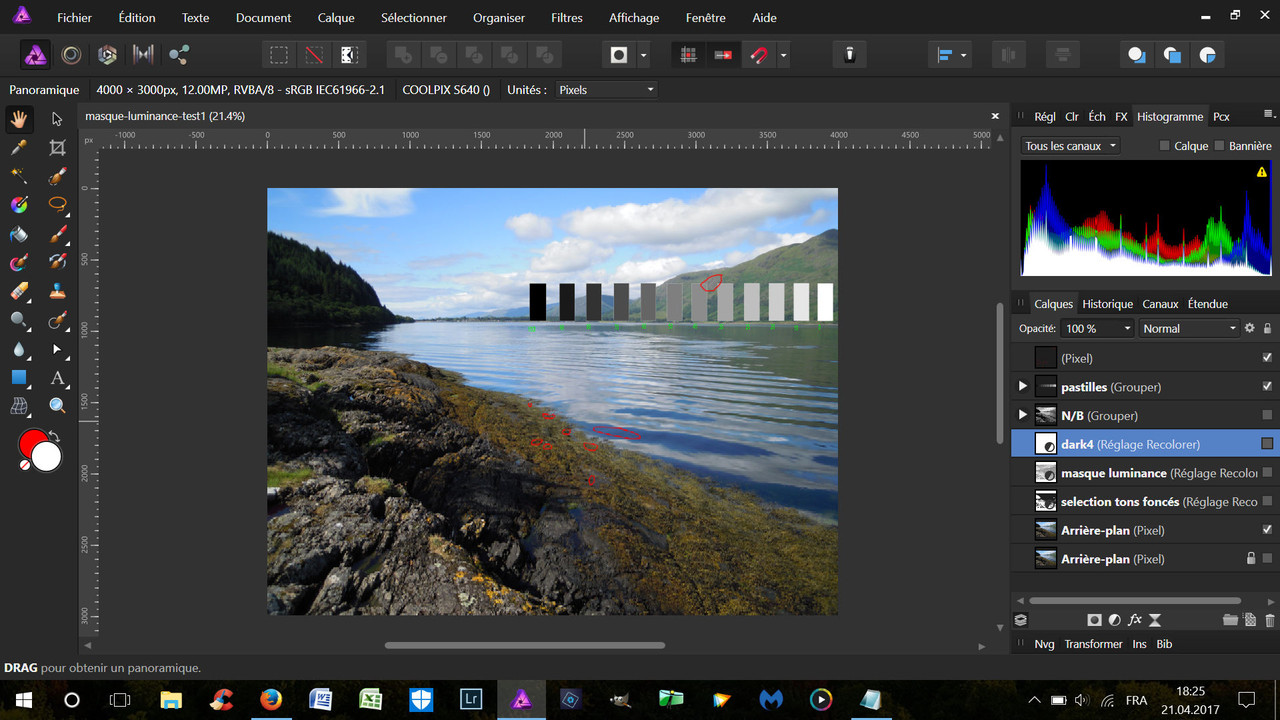The width and height of the screenshot is (1280, 720).
Task: Check the Calque option in Histogramme
Action: click(1164, 146)
